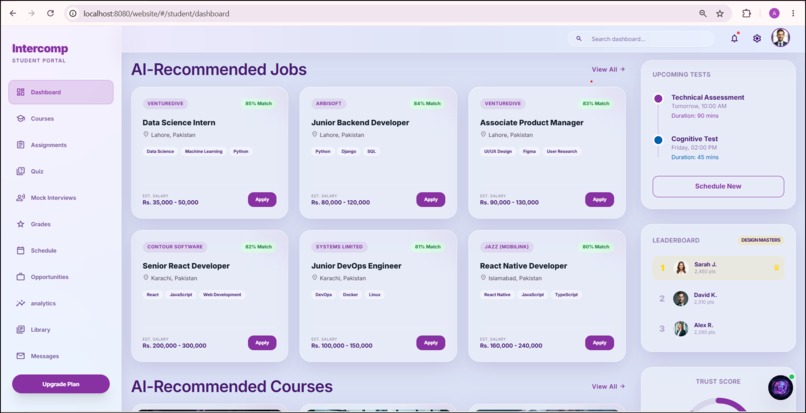This screenshot has height=413, width=806.
Task: Click the Schedule calendar icon
Action: coord(21,250)
